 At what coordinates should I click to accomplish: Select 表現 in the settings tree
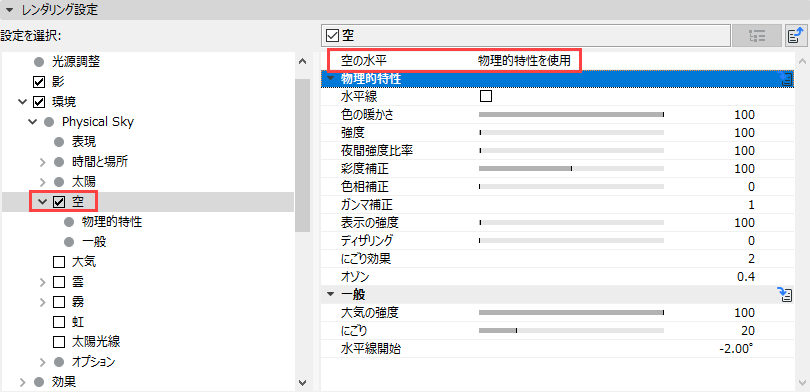click(84, 142)
